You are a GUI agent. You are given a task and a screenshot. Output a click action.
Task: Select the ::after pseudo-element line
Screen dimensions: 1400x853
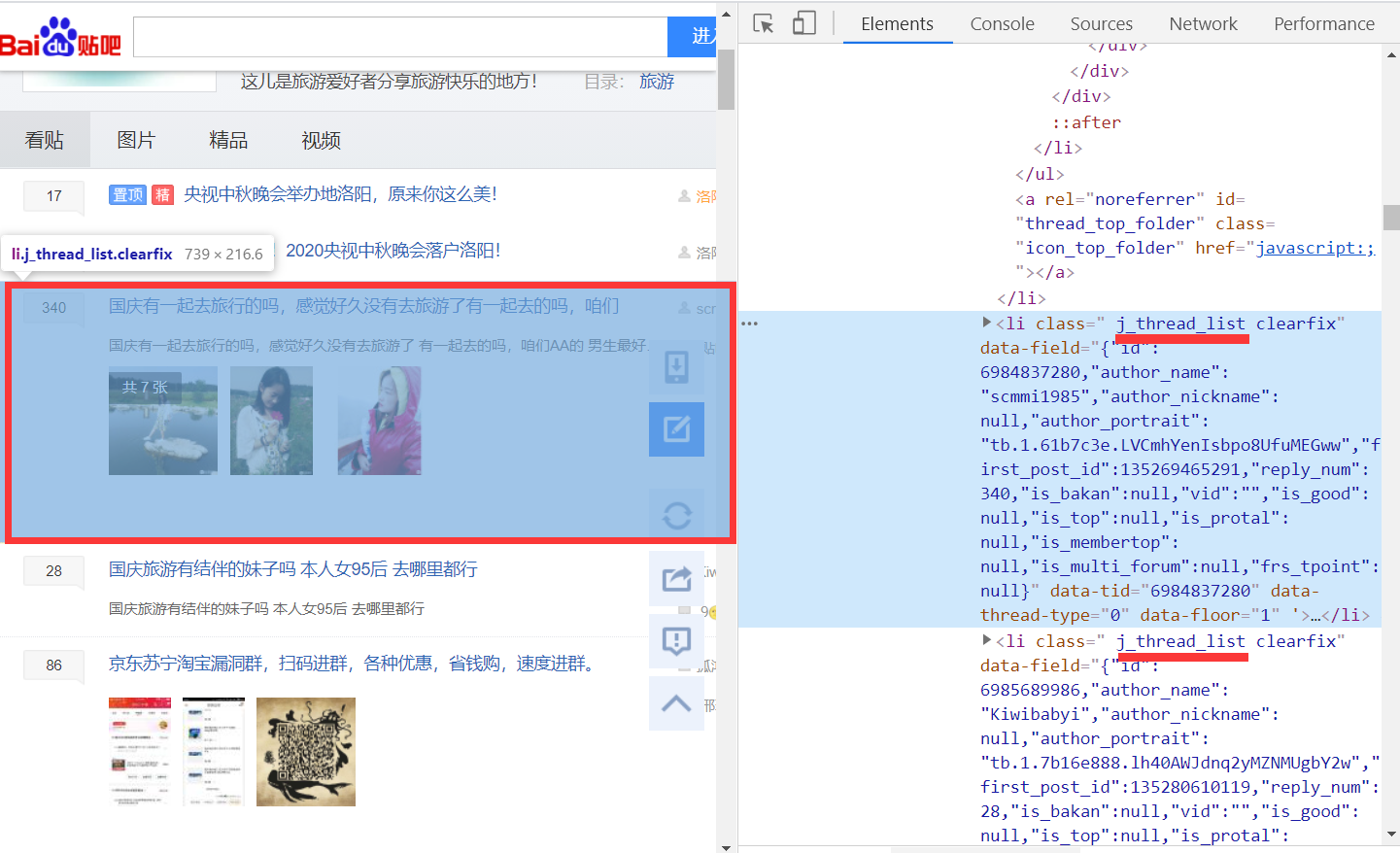point(1086,122)
